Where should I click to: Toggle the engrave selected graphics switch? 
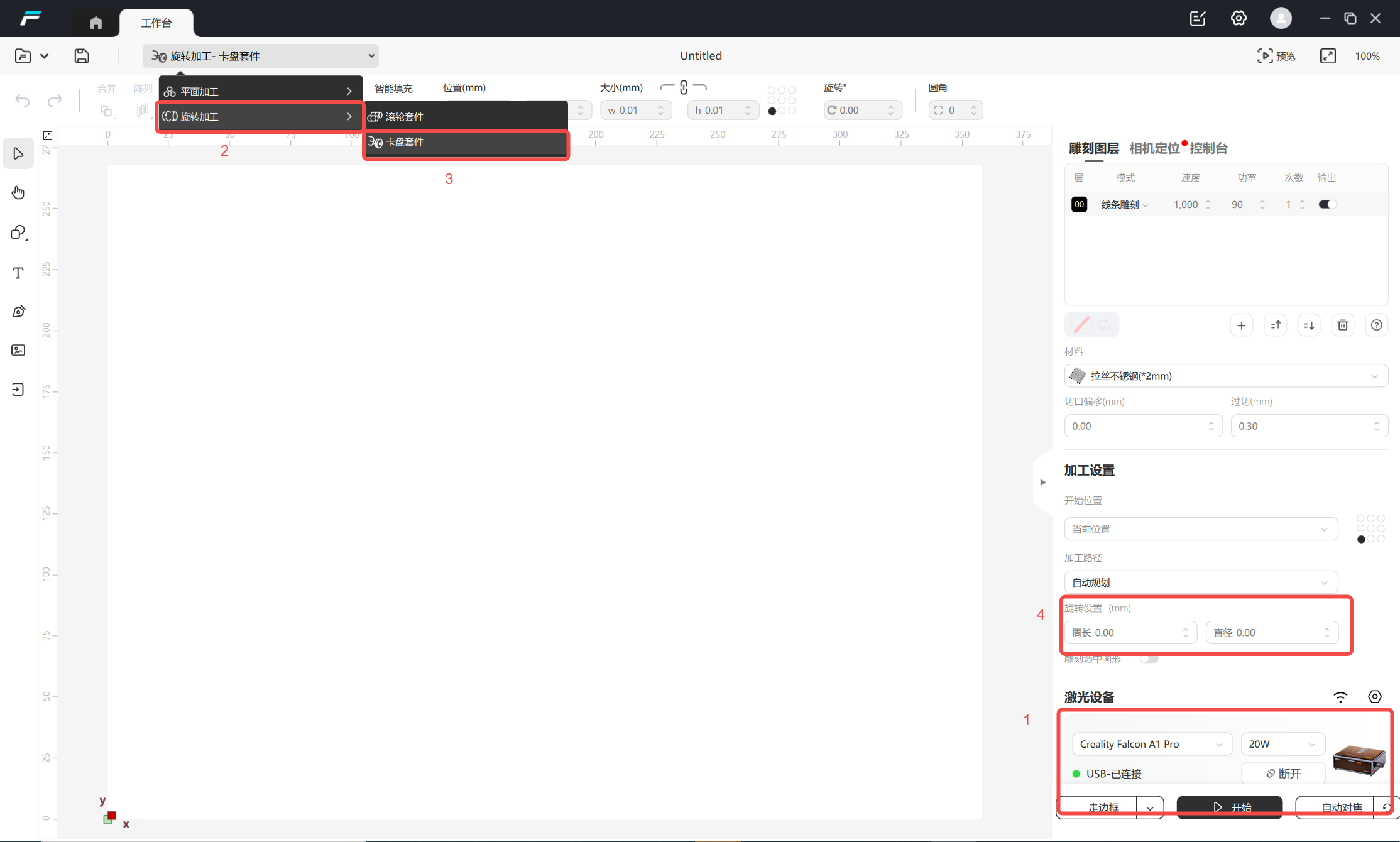(x=1149, y=659)
